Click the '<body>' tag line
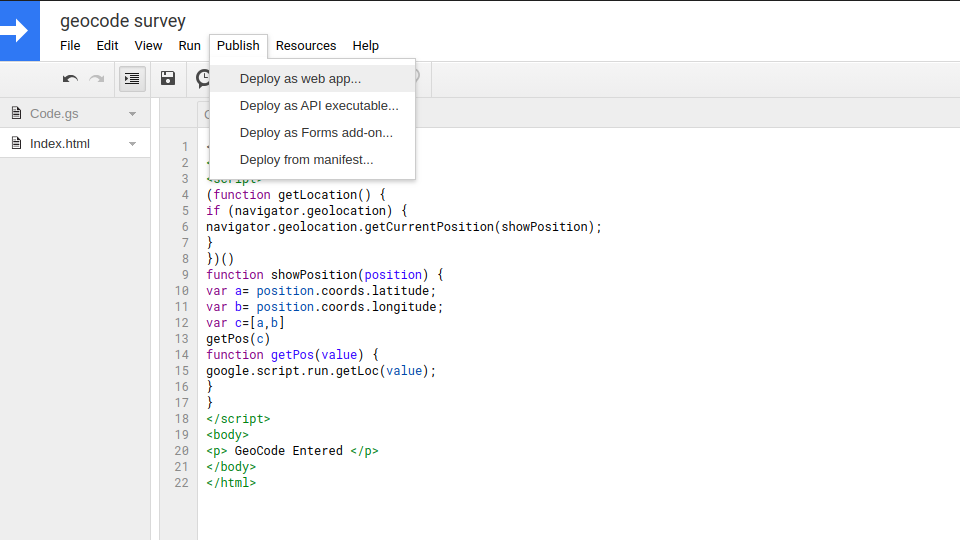Screen dimensions: 960x540 227,435
